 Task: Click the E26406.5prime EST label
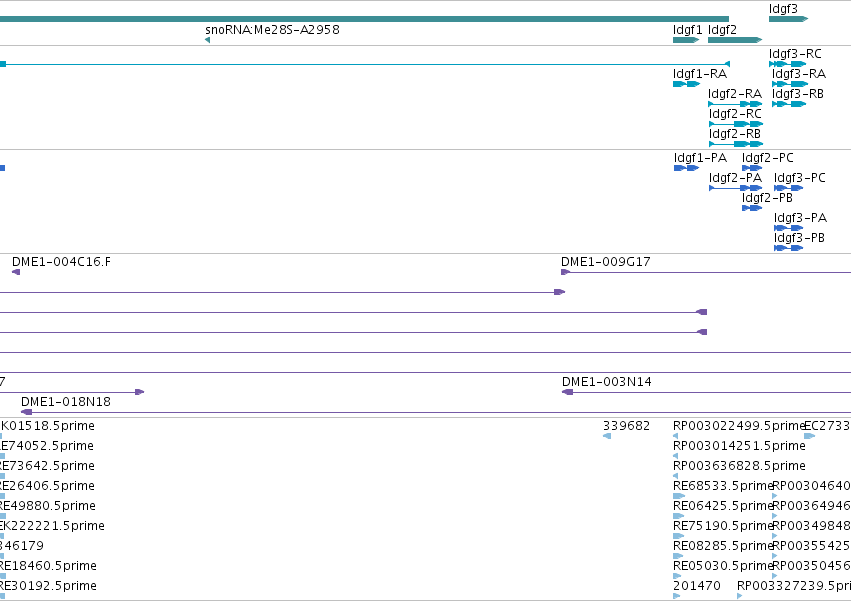[x=47, y=486]
